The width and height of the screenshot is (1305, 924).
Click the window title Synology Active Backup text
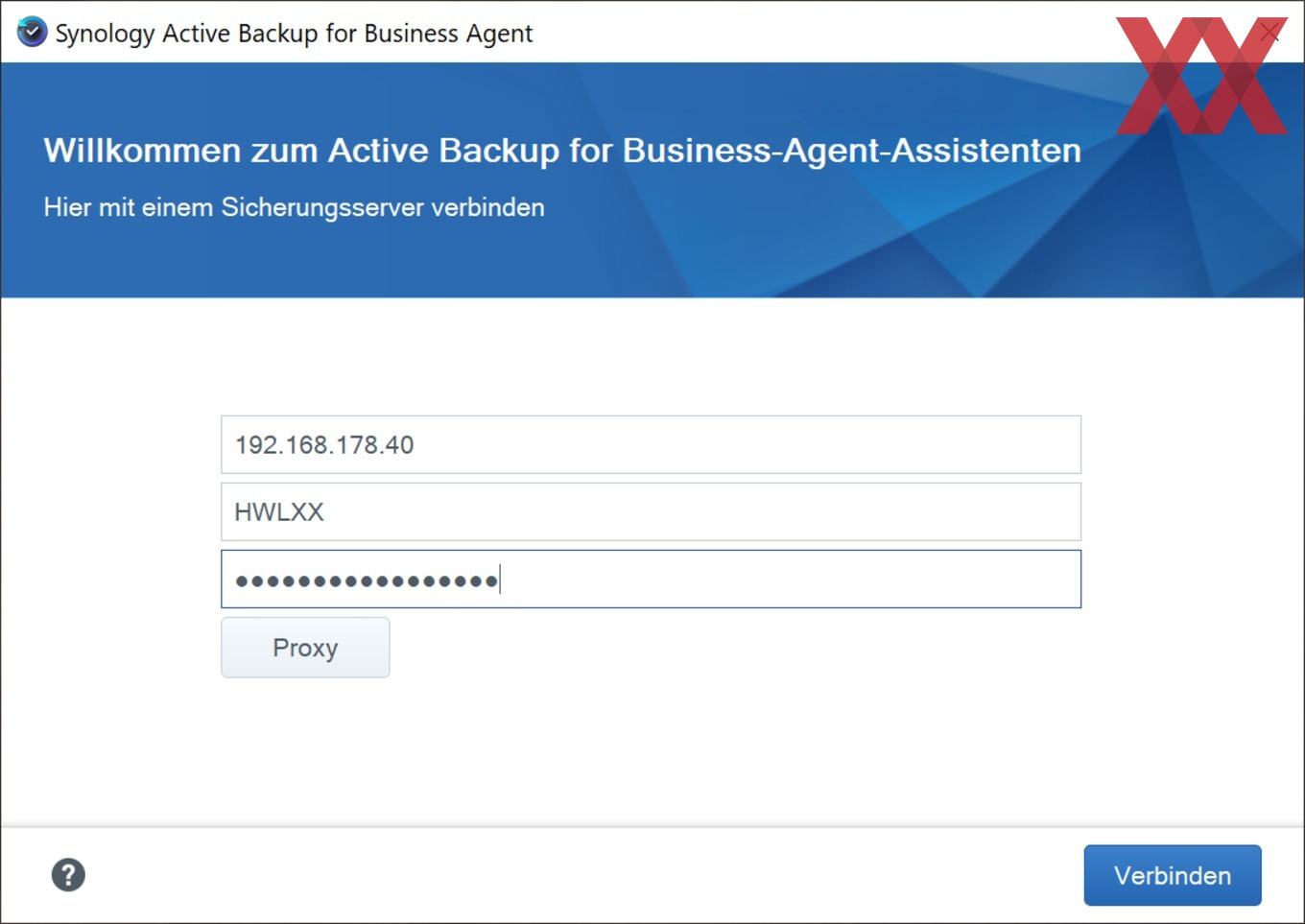click(x=294, y=33)
